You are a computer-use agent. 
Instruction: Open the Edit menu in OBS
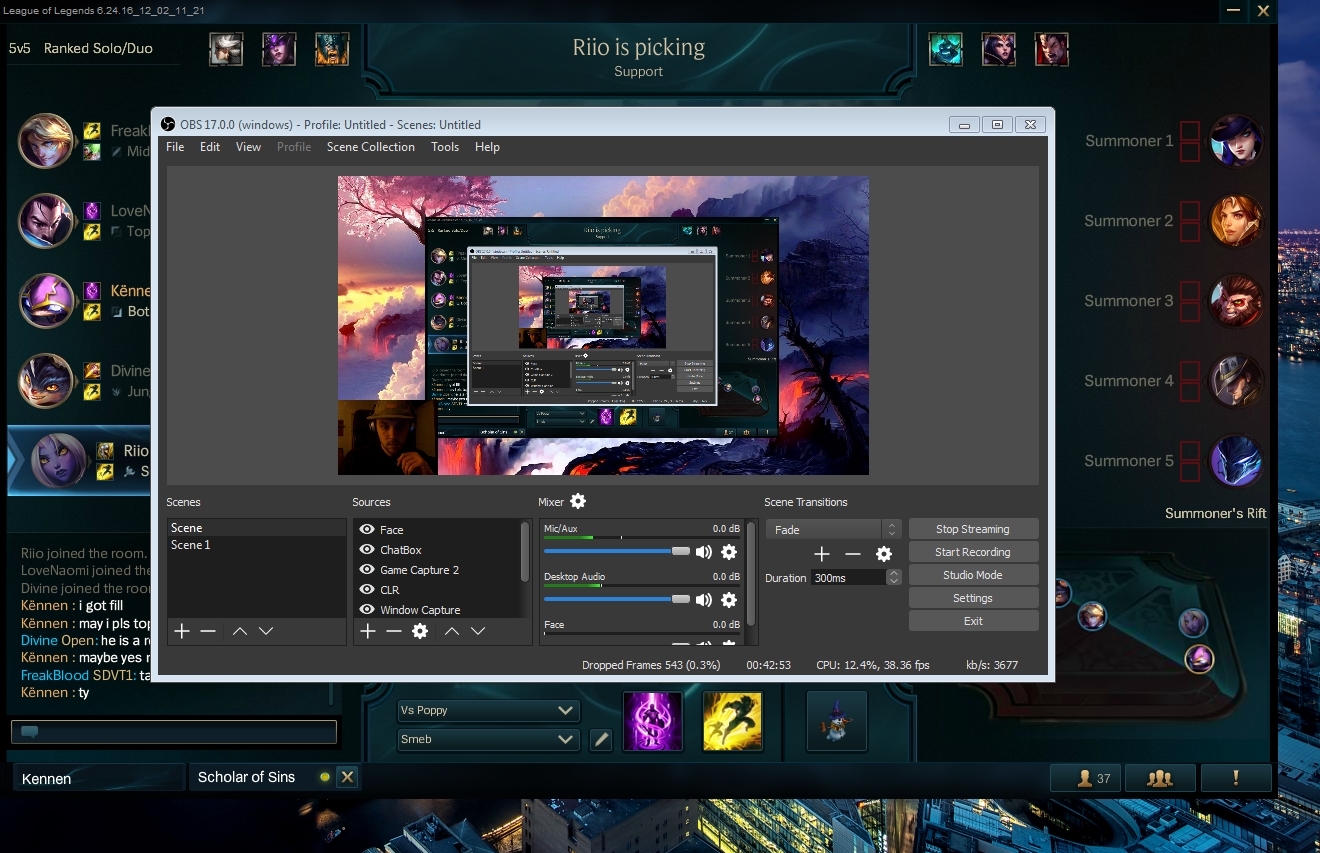tap(210, 147)
